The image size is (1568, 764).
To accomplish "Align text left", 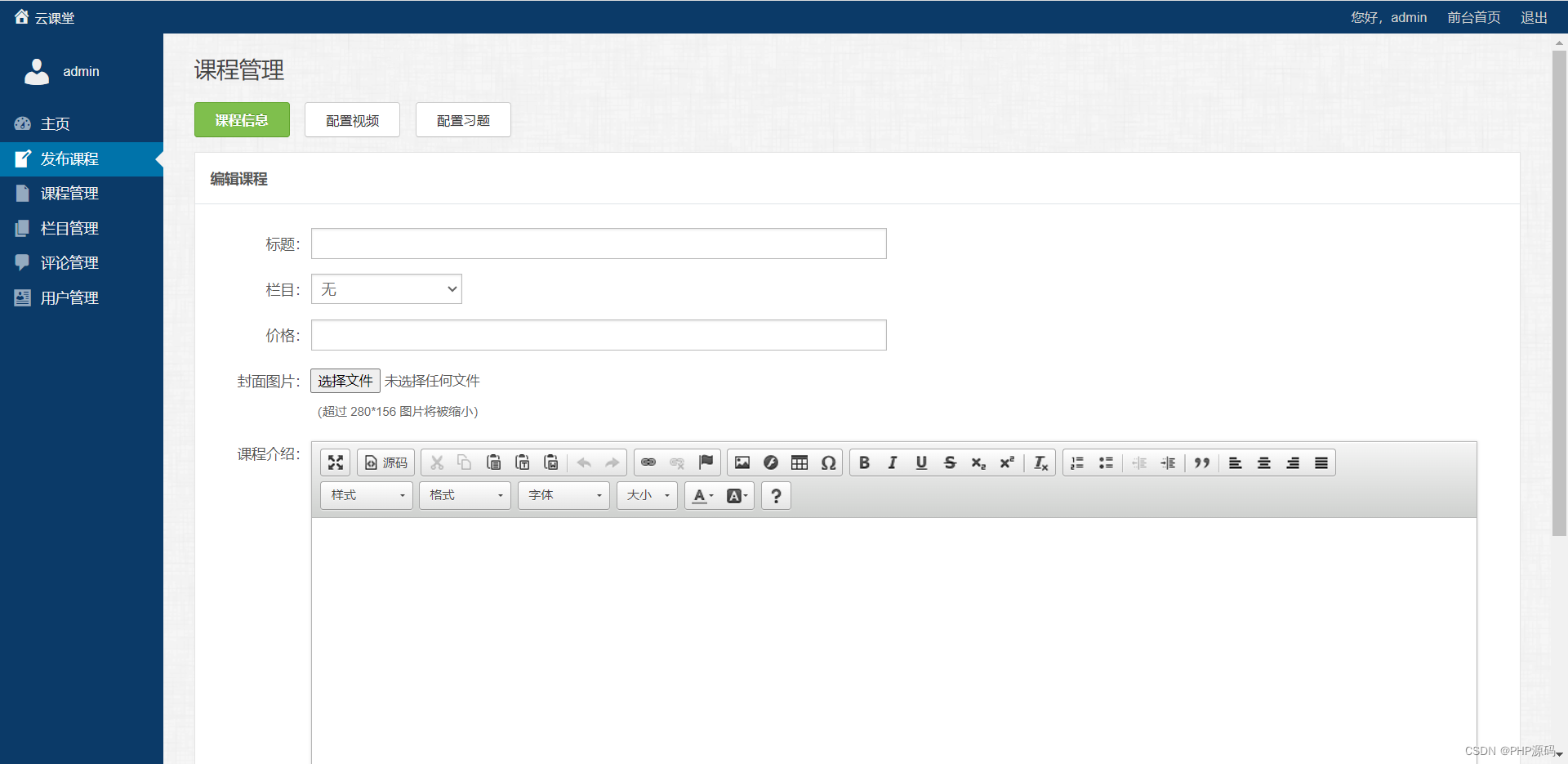I will pos(1236,462).
